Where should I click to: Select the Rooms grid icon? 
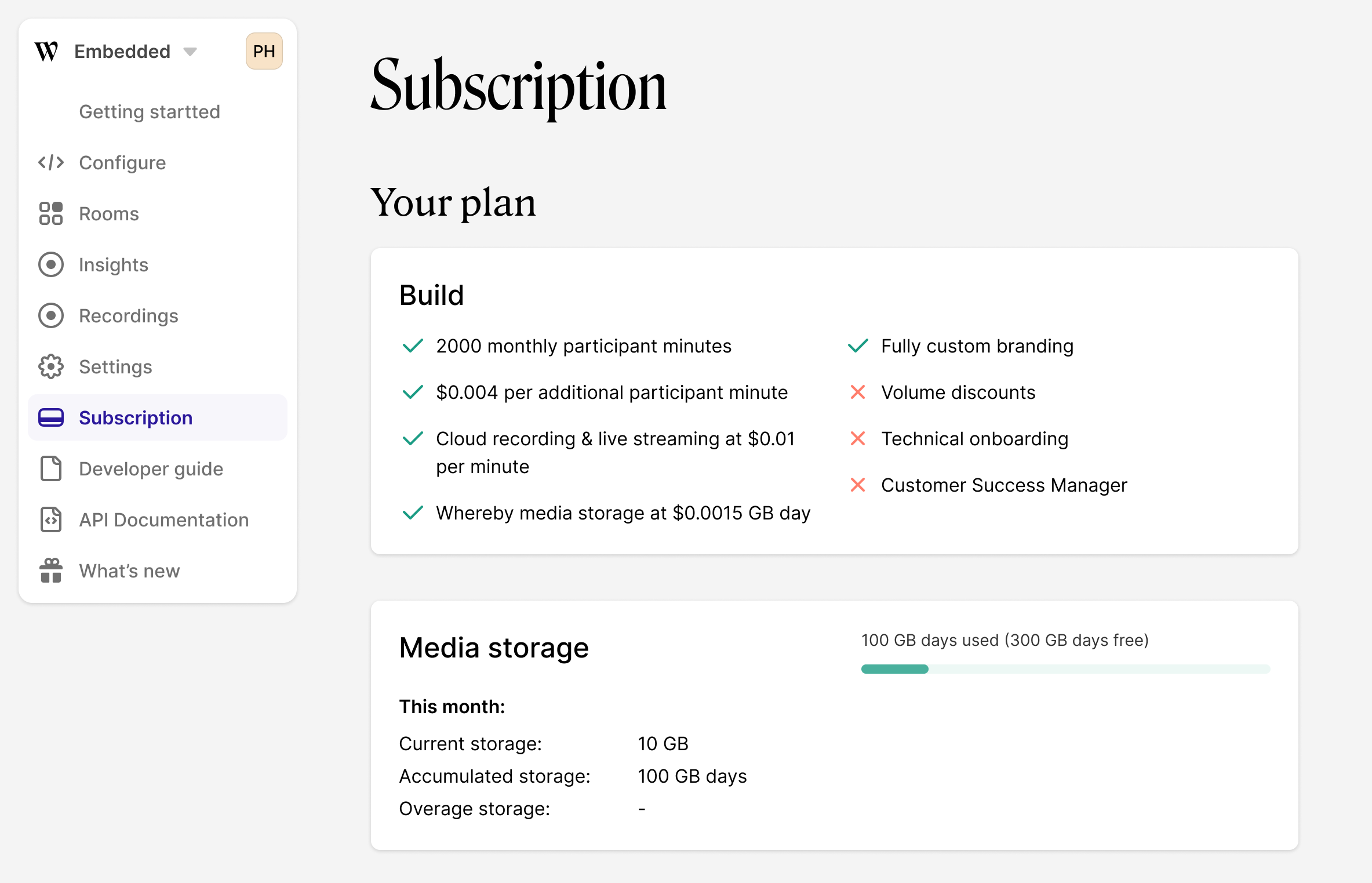(x=51, y=213)
